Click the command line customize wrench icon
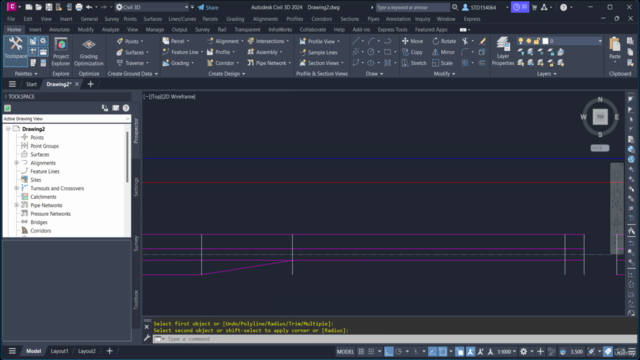The image size is (640, 360). pyautogui.click(x=147, y=338)
